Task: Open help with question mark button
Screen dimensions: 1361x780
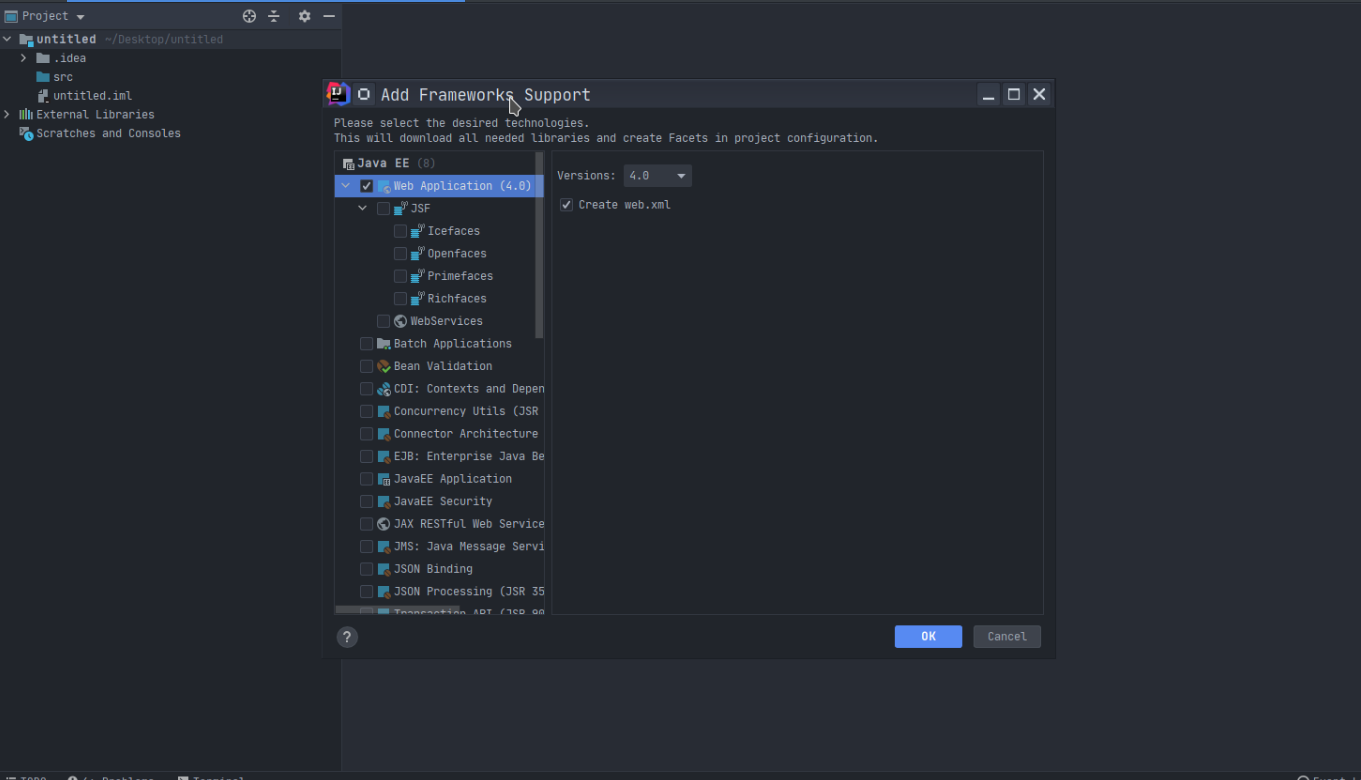Action: pyautogui.click(x=347, y=637)
